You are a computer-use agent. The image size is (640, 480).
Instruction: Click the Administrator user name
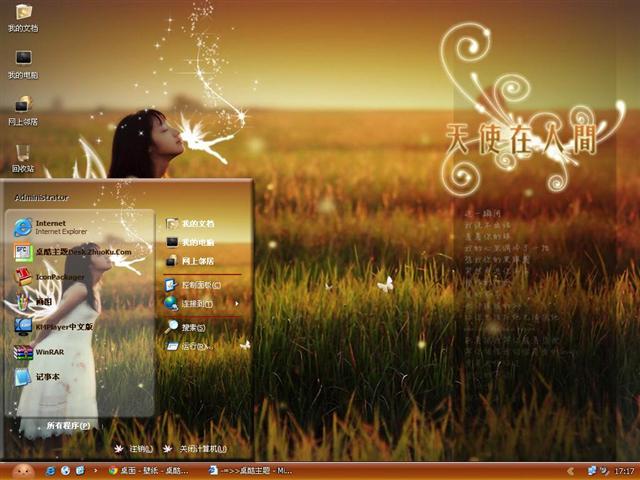pyautogui.click(x=41, y=198)
